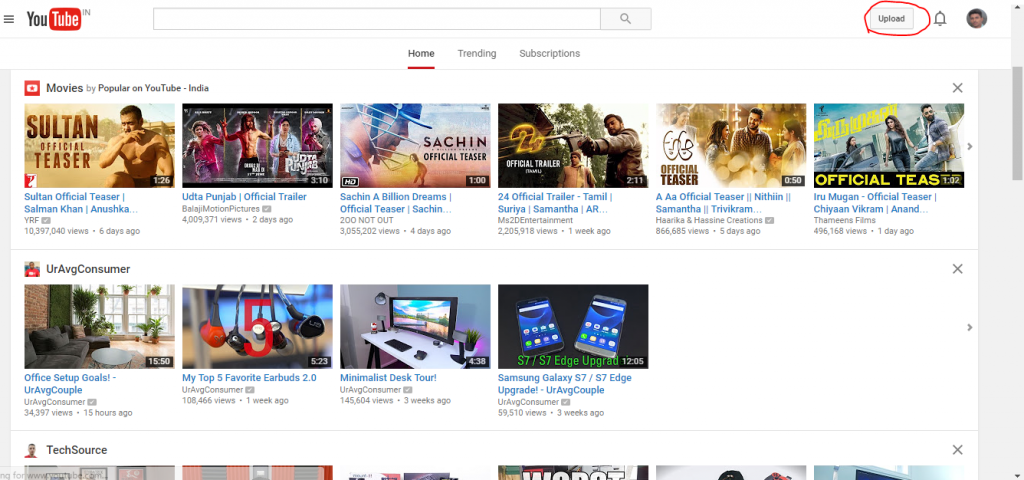
Task: Click the '4,009,371 views' text
Action: tap(212, 219)
